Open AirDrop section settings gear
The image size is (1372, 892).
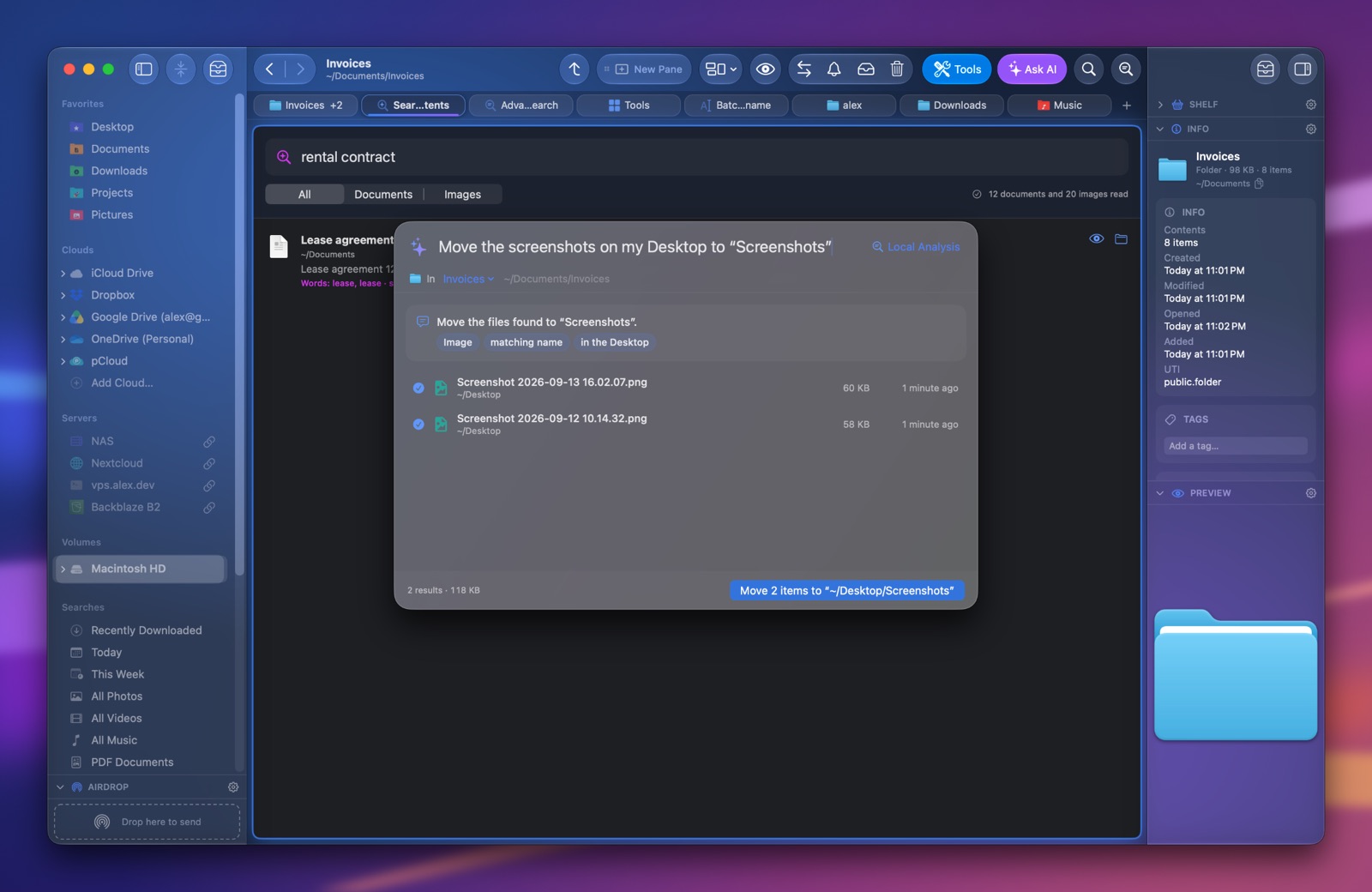tap(233, 787)
